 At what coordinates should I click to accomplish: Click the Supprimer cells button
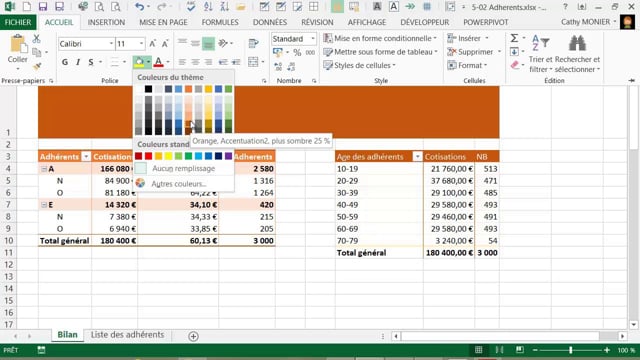coord(474,52)
